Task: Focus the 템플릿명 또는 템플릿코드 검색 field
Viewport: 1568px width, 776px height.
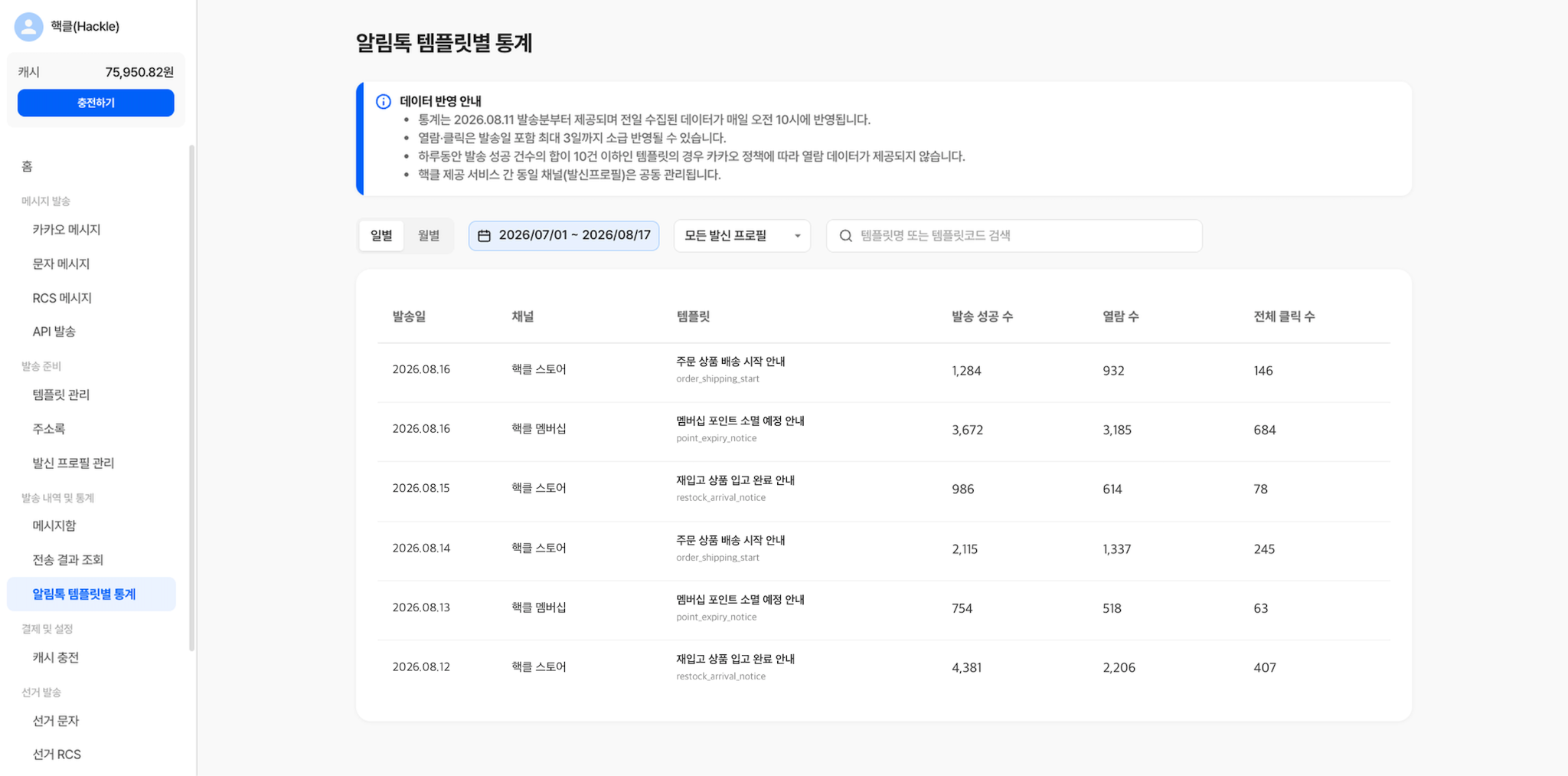Action: point(1014,236)
